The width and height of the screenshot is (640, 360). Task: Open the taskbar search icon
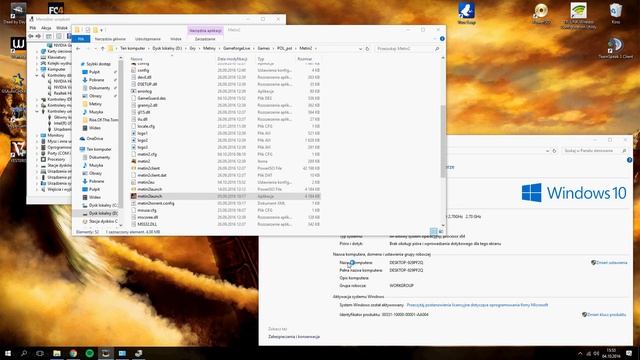pos(24,353)
